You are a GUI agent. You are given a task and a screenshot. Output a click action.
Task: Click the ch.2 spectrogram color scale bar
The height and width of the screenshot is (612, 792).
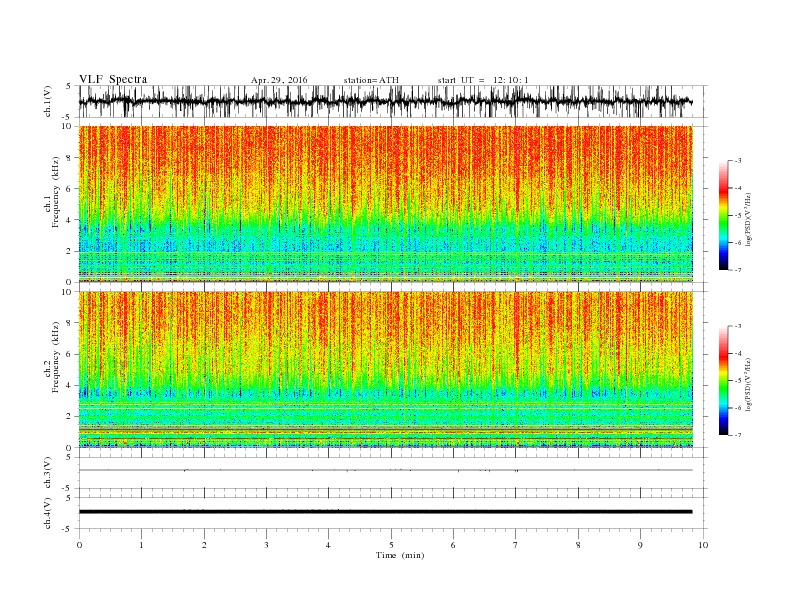click(x=723, y=380)
